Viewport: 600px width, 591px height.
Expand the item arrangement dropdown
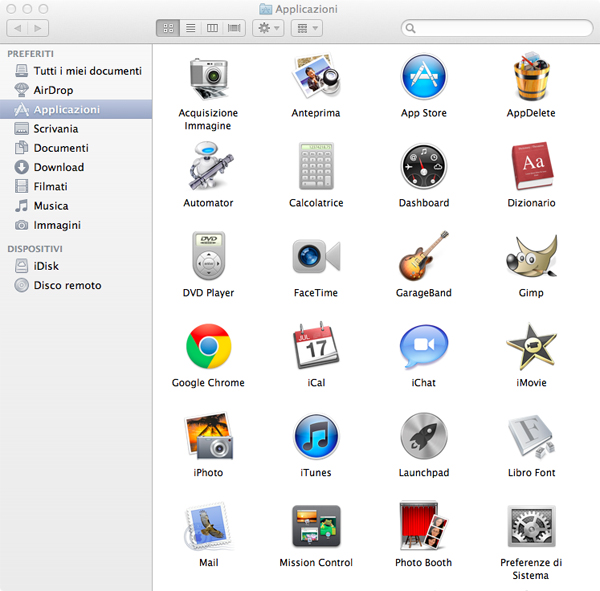tap(305, 28)
